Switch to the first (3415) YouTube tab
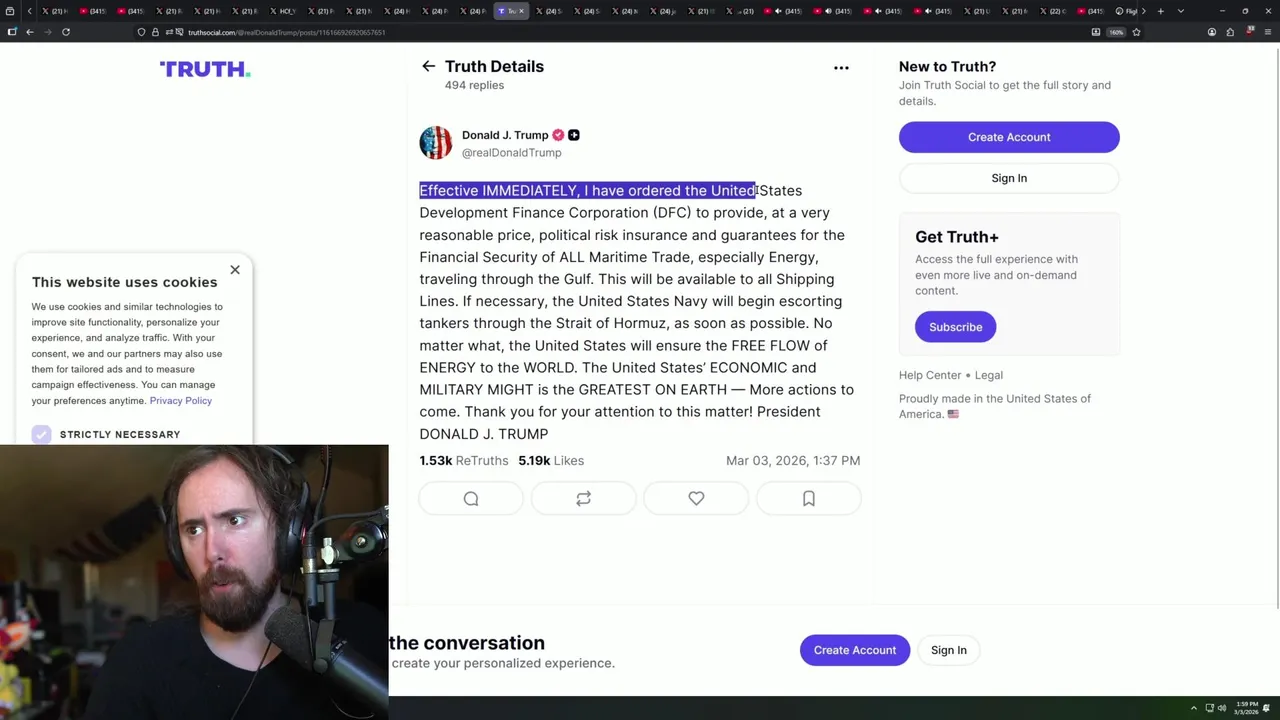1280x720 pixels. (x=93, y=11)
